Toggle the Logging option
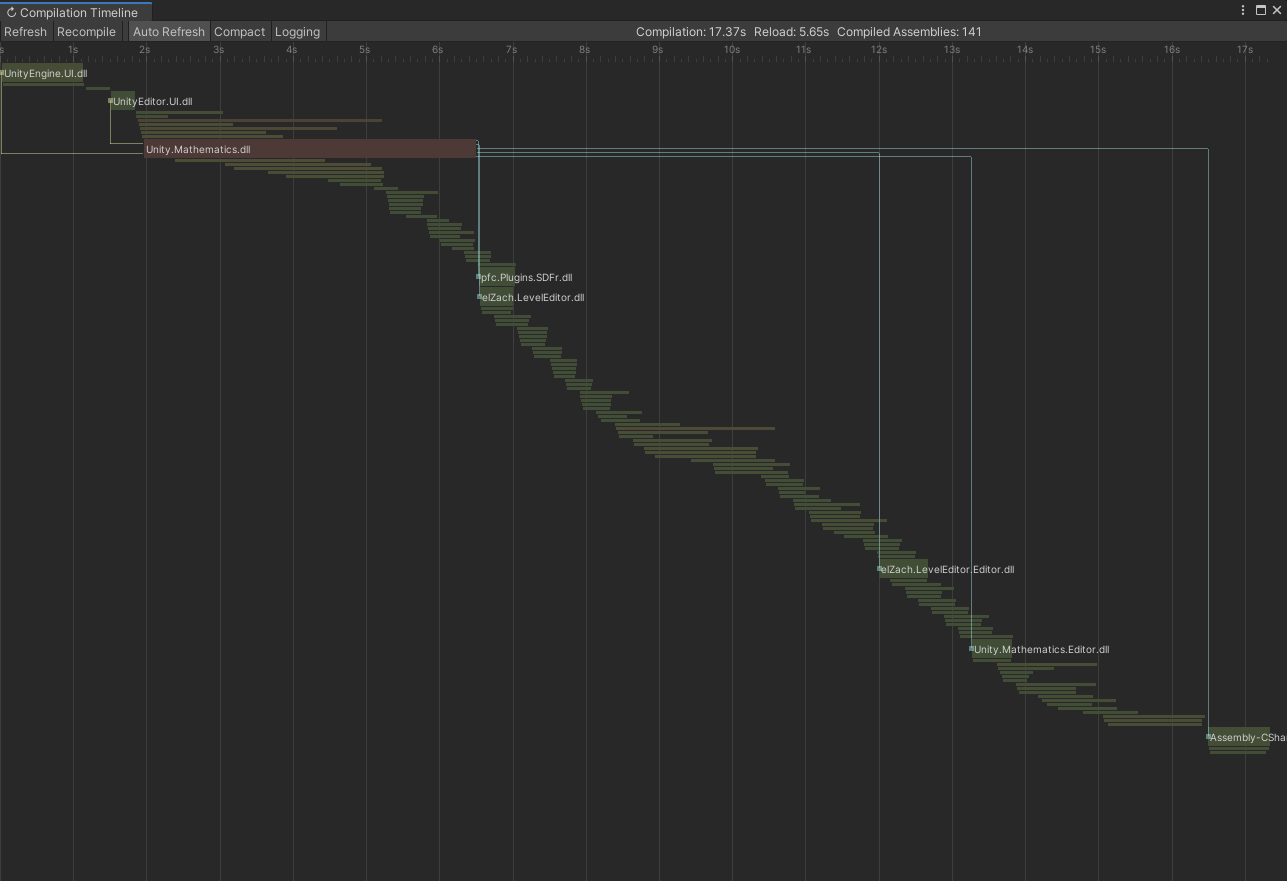 click(297, 32)
